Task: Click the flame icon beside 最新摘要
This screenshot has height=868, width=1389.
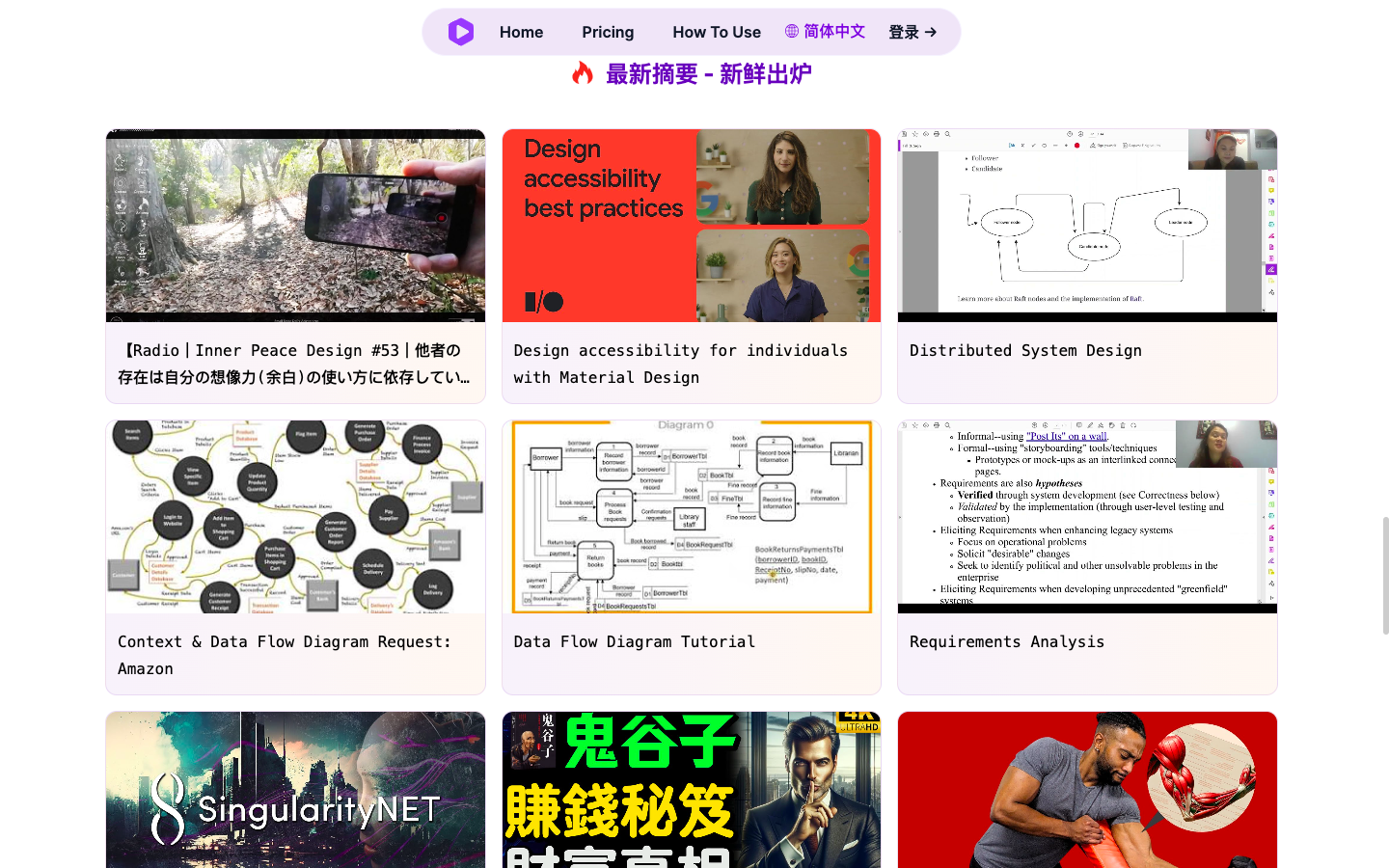Action: (583, 73)
